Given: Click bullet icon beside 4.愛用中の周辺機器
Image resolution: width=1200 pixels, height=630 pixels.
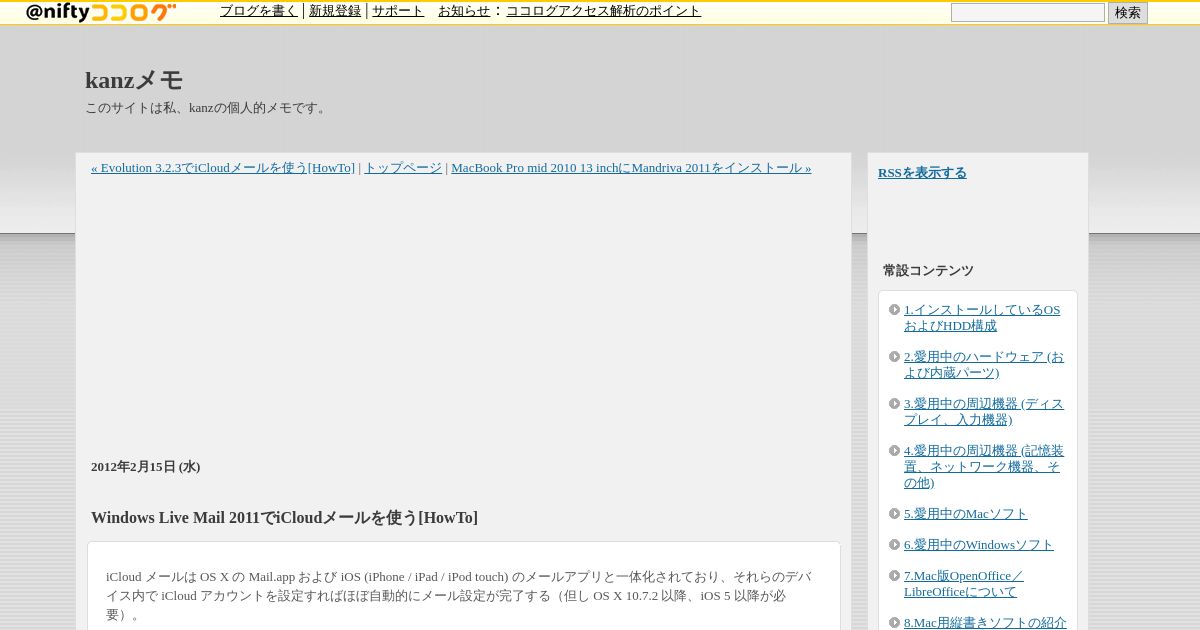Looking at the screenshot, I should tap(895, 451).
